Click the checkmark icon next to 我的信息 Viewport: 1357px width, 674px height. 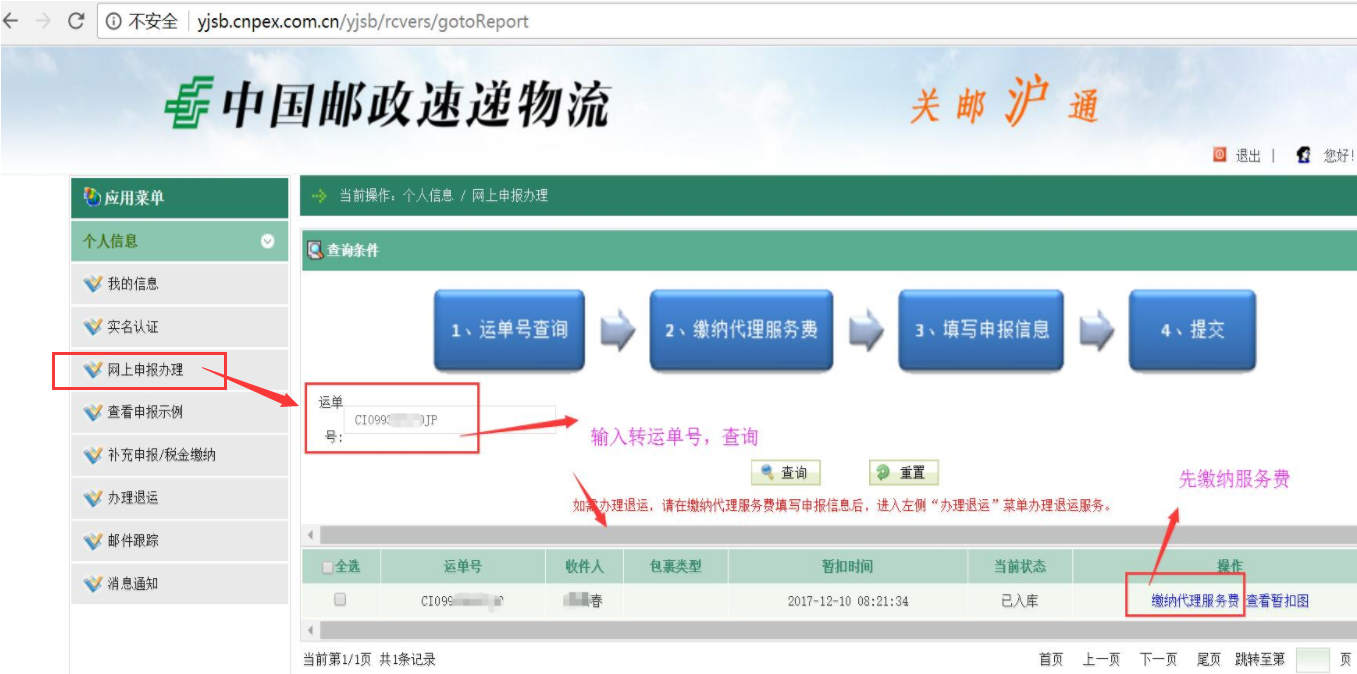[x=93, y=284]
